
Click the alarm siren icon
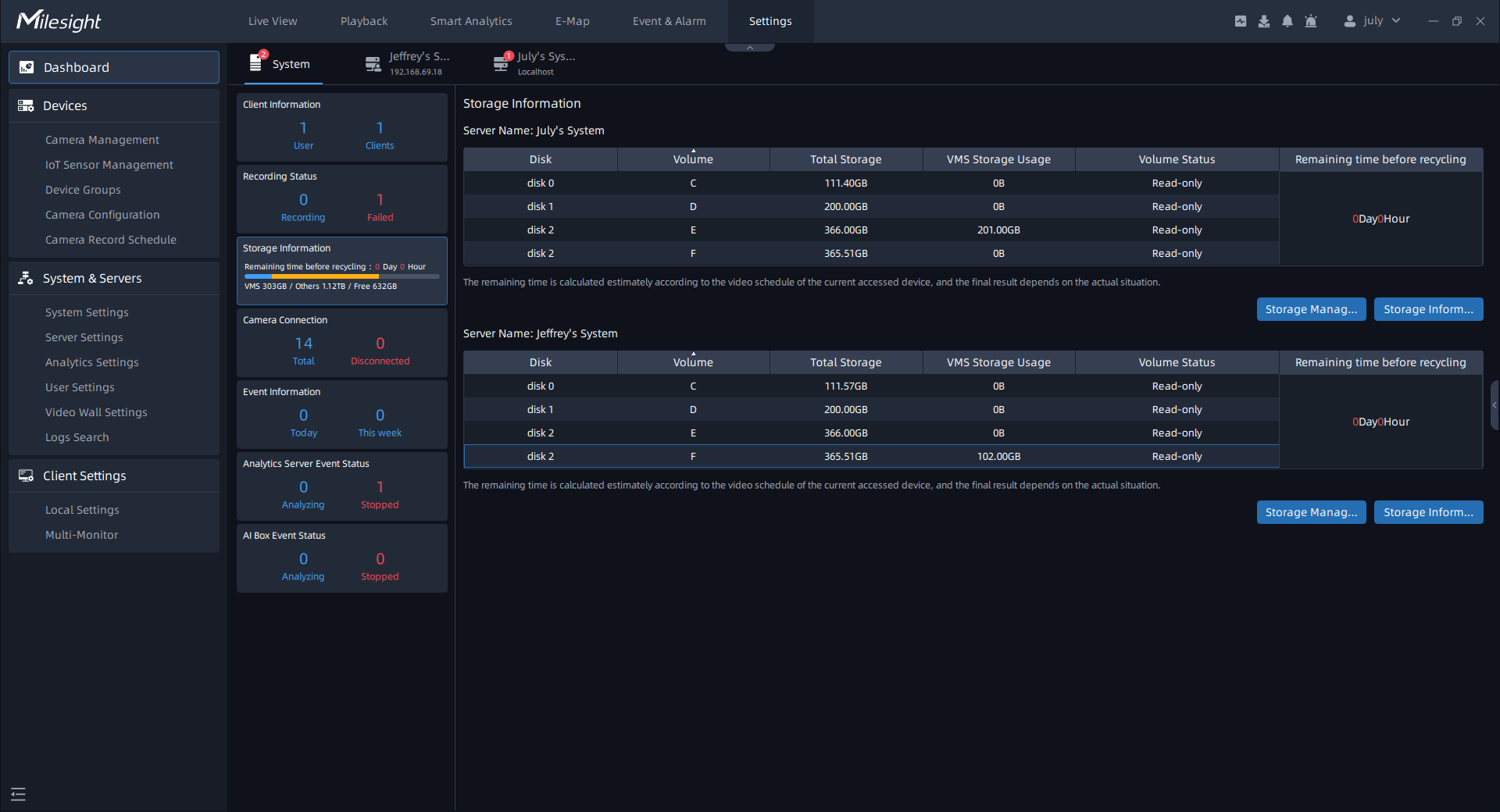tap(1311, 21)
